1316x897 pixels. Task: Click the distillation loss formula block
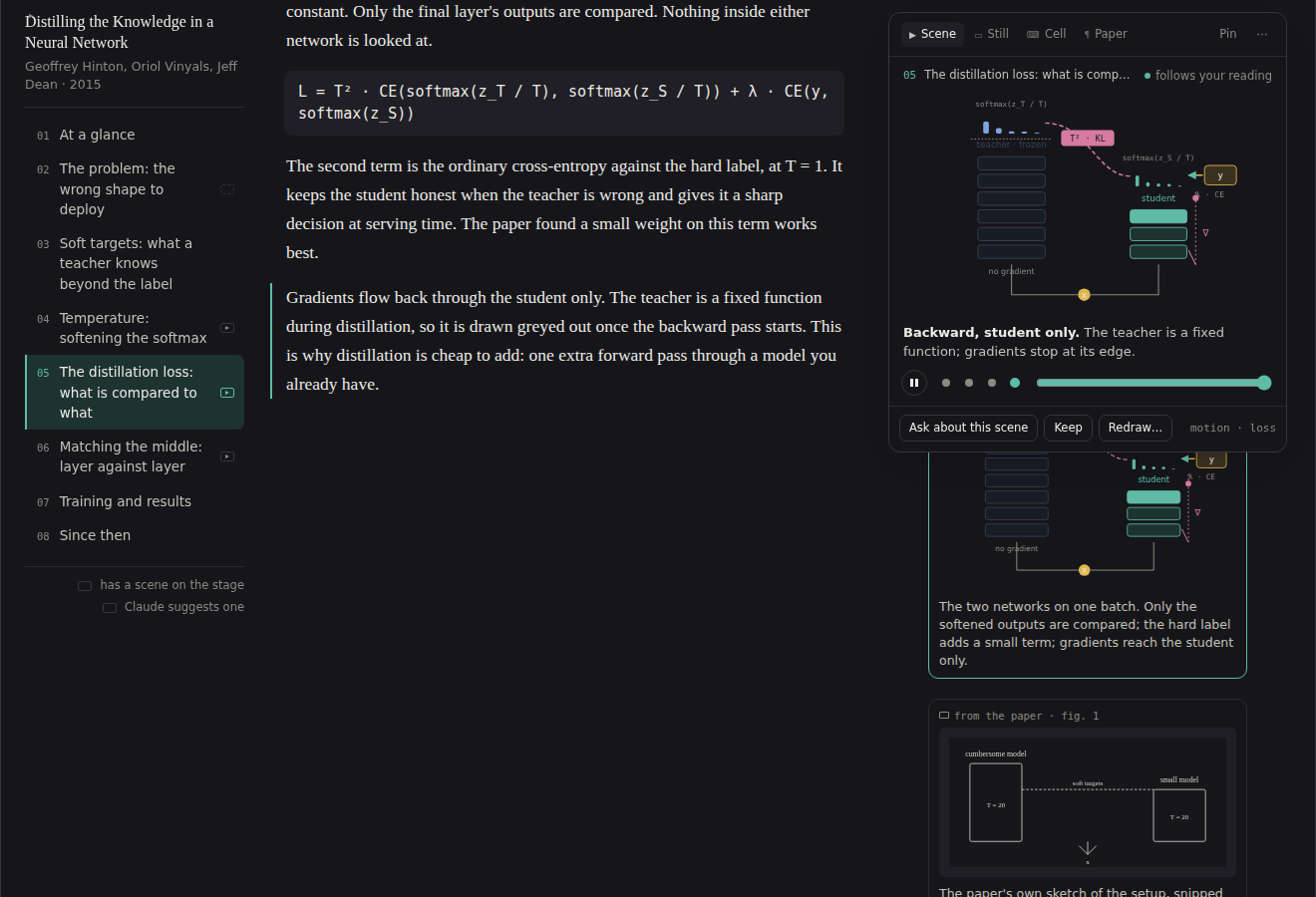coord(564,103)
